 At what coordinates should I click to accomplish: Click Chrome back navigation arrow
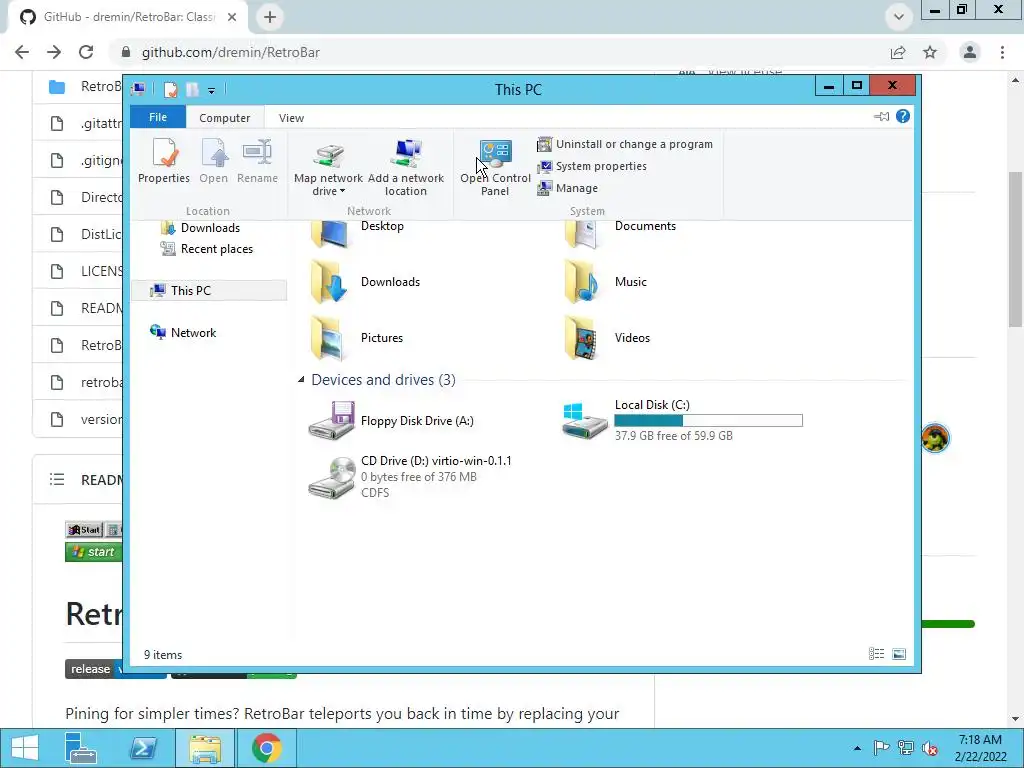(22, 52)
